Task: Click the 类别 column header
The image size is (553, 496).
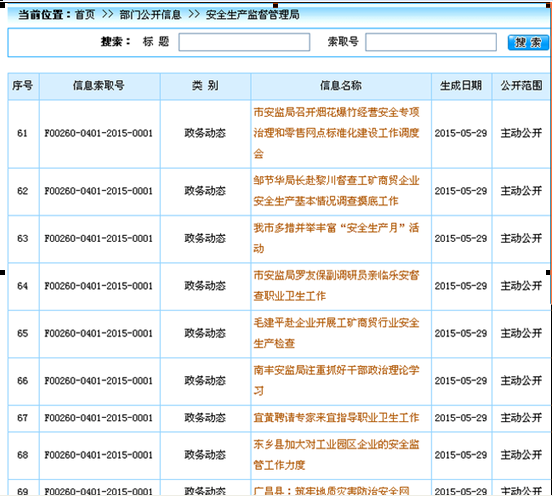Action: coord(205,85)
